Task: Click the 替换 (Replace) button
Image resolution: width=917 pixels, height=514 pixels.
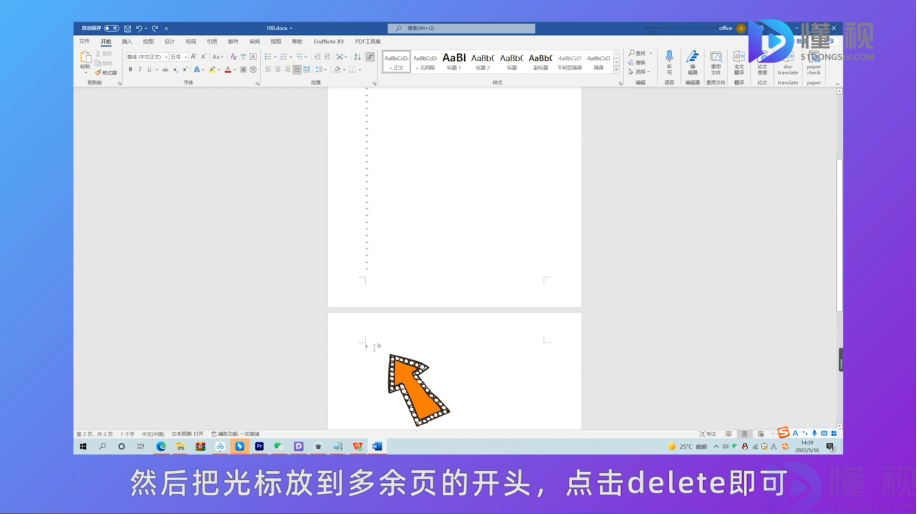Action: tap(637, 63)
